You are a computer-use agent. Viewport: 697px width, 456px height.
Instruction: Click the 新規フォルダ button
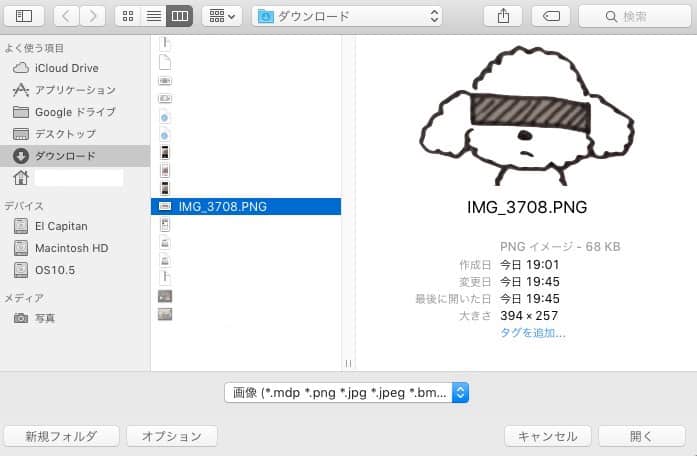pyautogui.click(x=61, y=436)
